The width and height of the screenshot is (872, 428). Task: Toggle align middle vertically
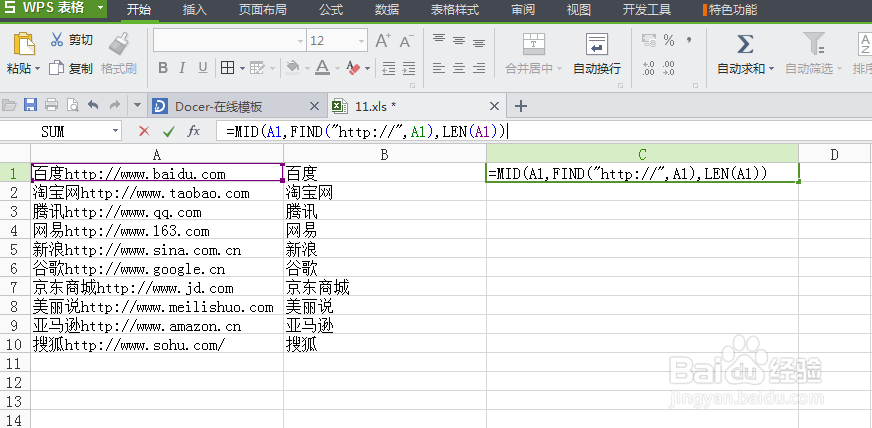[x=459, y=41]
